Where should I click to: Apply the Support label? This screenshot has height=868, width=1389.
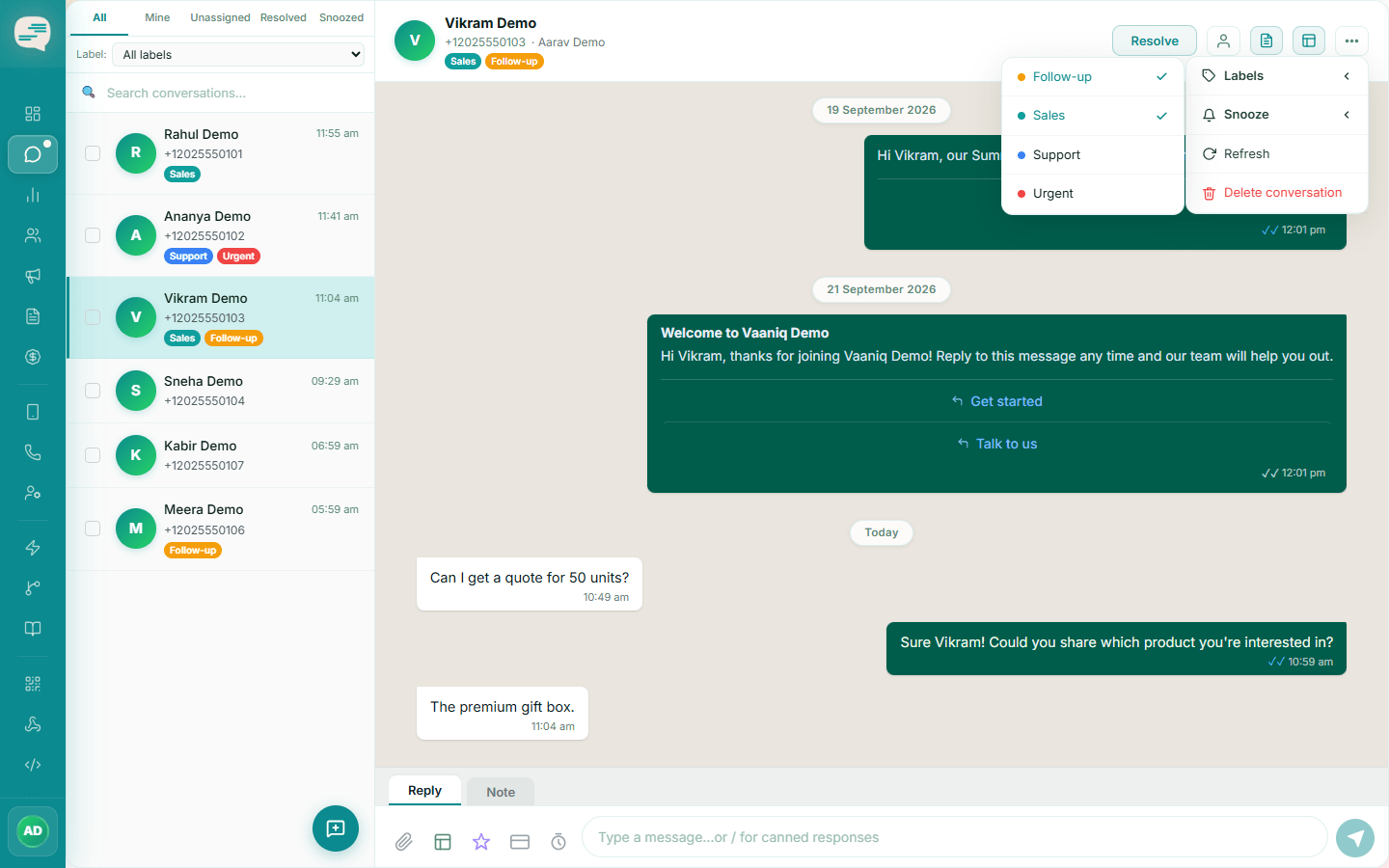click(x=1093, y=155)
